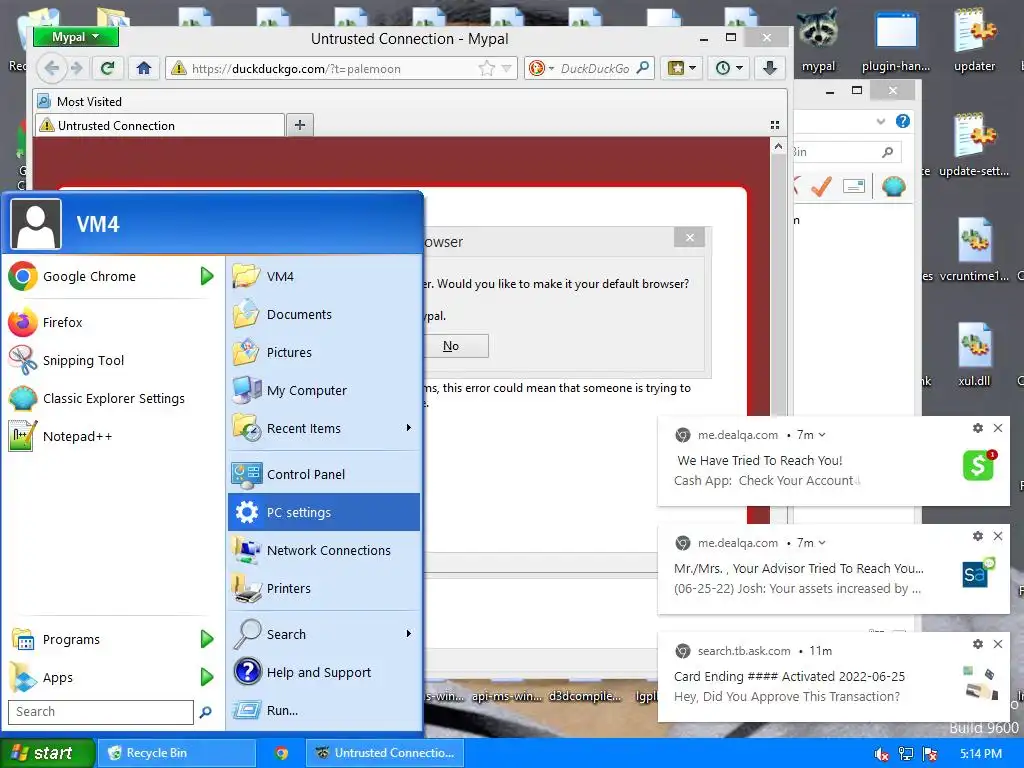This screenshot has width=1024, height=768.
Task: Open PC settings
Action: [x=324, y=512]
